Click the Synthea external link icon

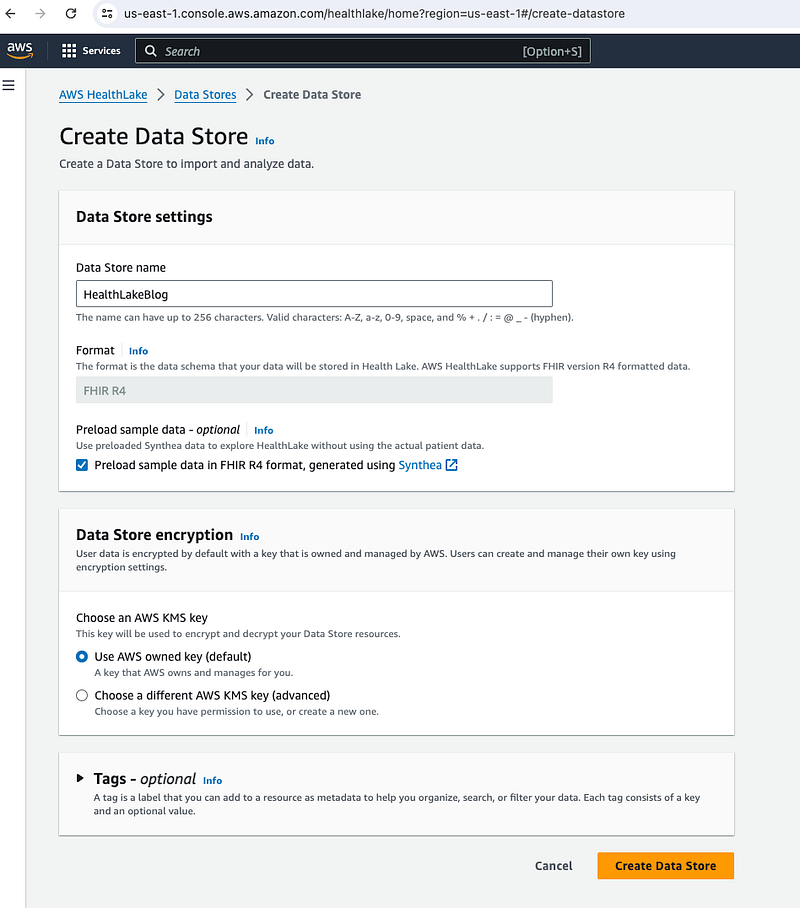(451, 465)
